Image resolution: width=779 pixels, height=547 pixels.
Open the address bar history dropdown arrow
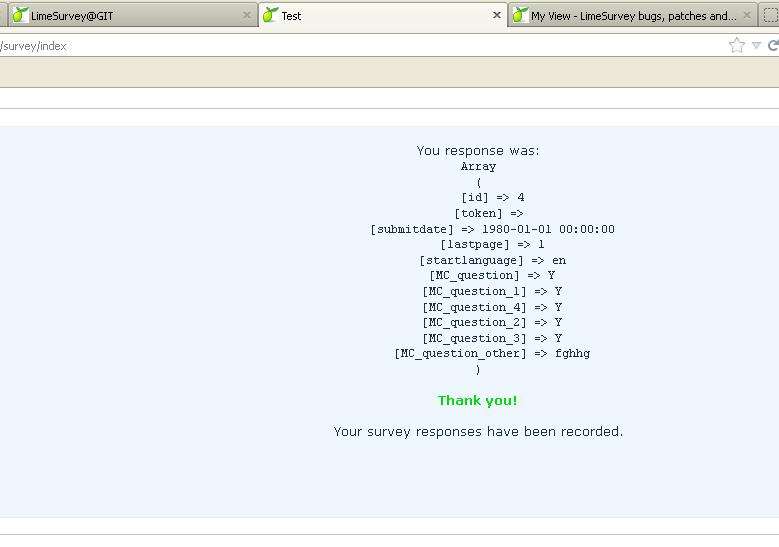tap(756, 46)
